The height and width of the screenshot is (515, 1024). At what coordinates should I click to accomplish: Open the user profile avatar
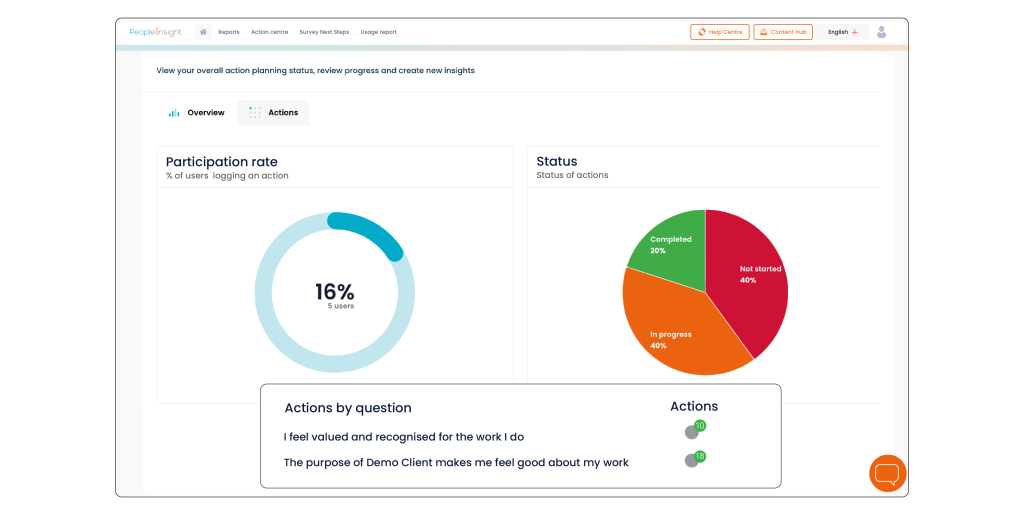tap(881, 32)
